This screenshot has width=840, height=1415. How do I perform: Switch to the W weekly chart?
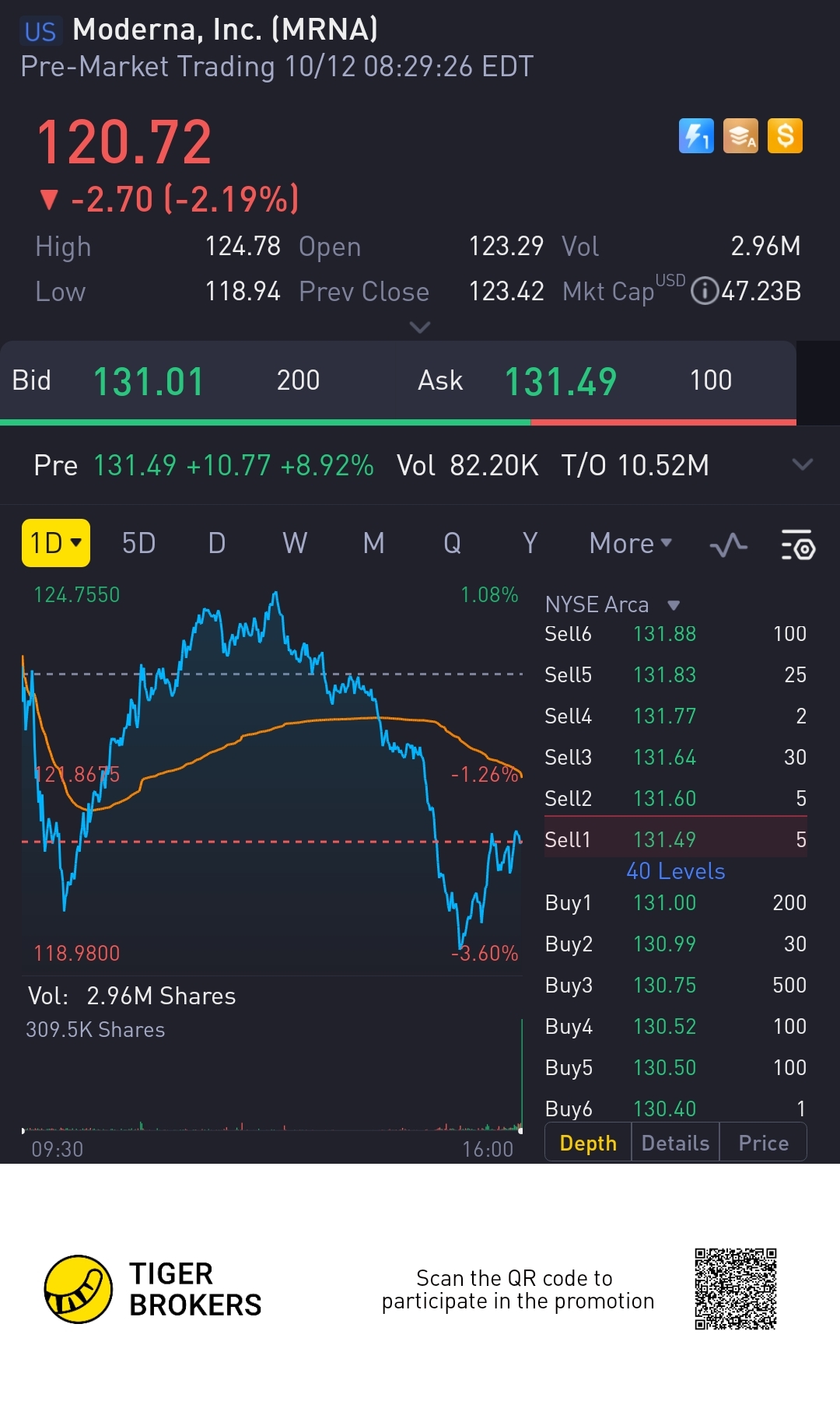295,543
